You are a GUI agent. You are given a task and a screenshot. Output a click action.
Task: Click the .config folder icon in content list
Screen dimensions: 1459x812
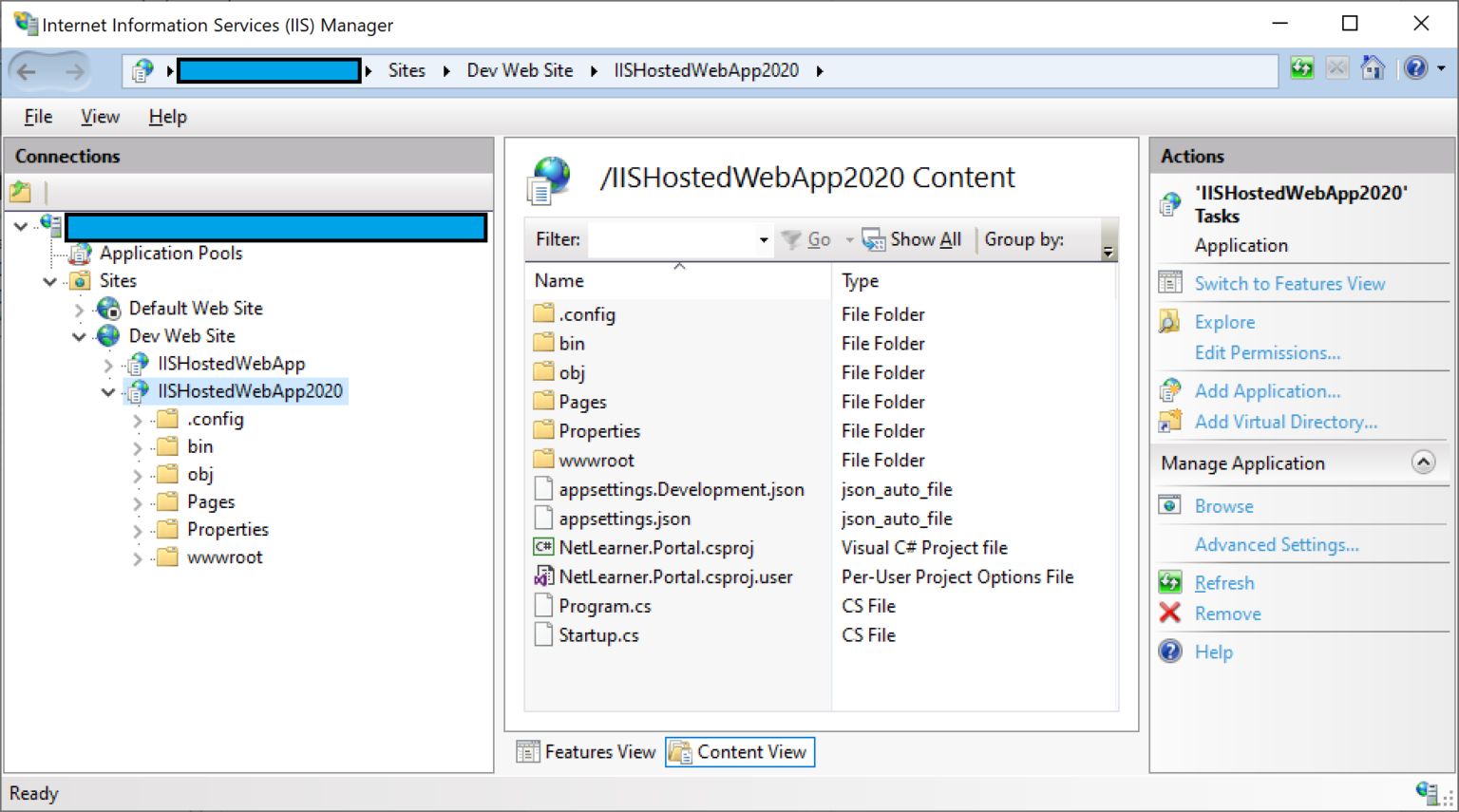point(543,313)
